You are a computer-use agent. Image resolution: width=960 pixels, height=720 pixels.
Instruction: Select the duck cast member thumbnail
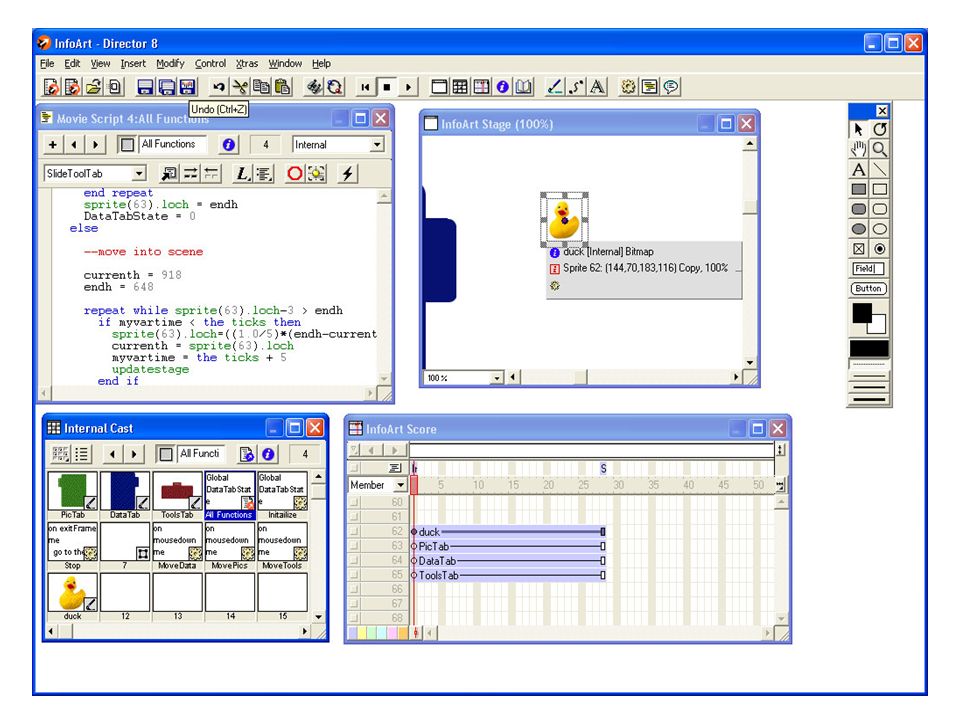click(x=72, y=593)
